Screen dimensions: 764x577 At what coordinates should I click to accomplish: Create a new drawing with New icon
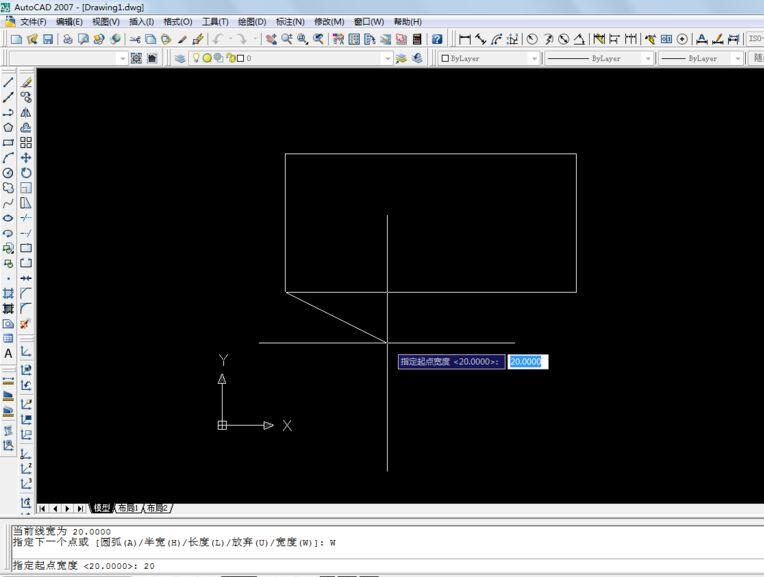(16, 39)
